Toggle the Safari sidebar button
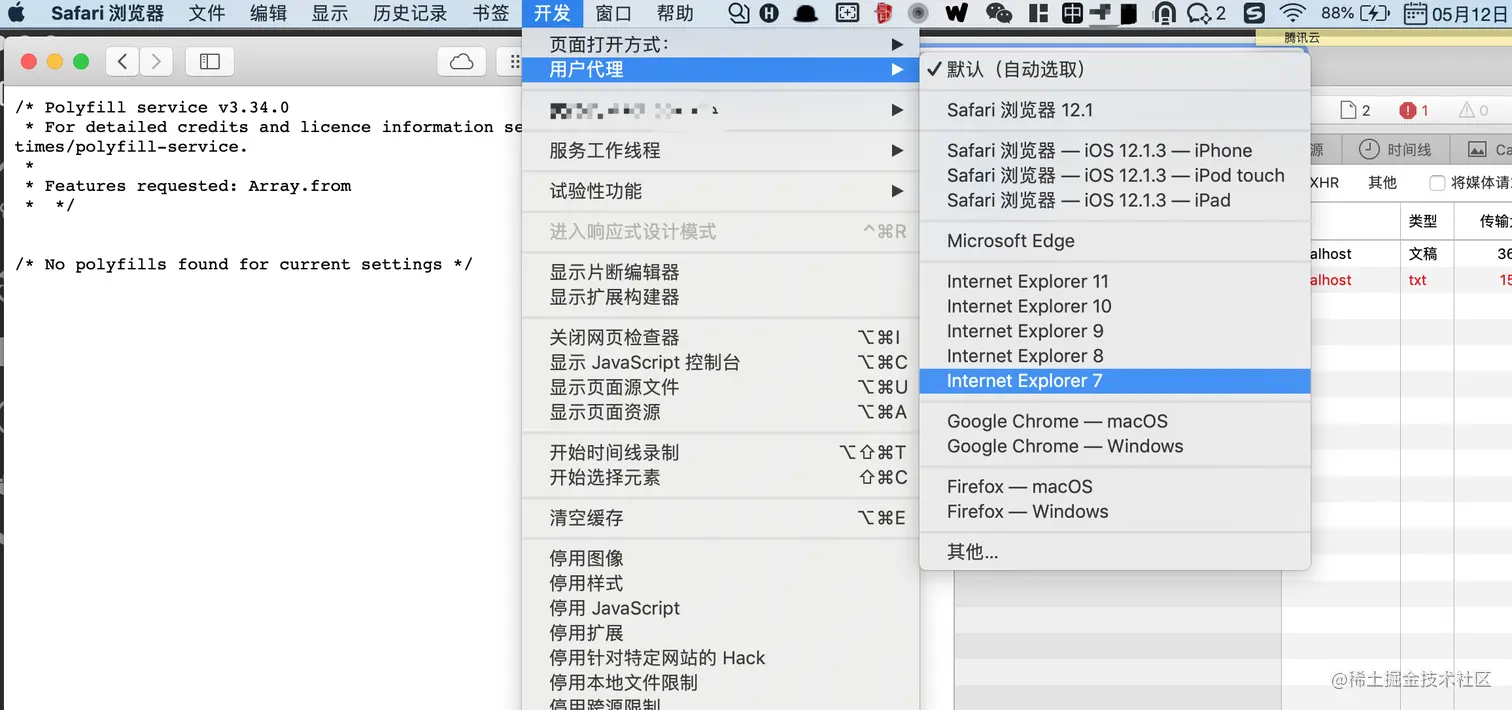Screen dimensions: 1512x710 (x=210, y=61)
